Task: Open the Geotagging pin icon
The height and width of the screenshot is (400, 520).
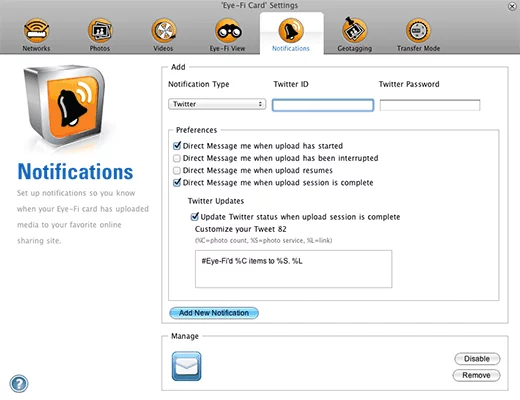Action: pos(354,30)
